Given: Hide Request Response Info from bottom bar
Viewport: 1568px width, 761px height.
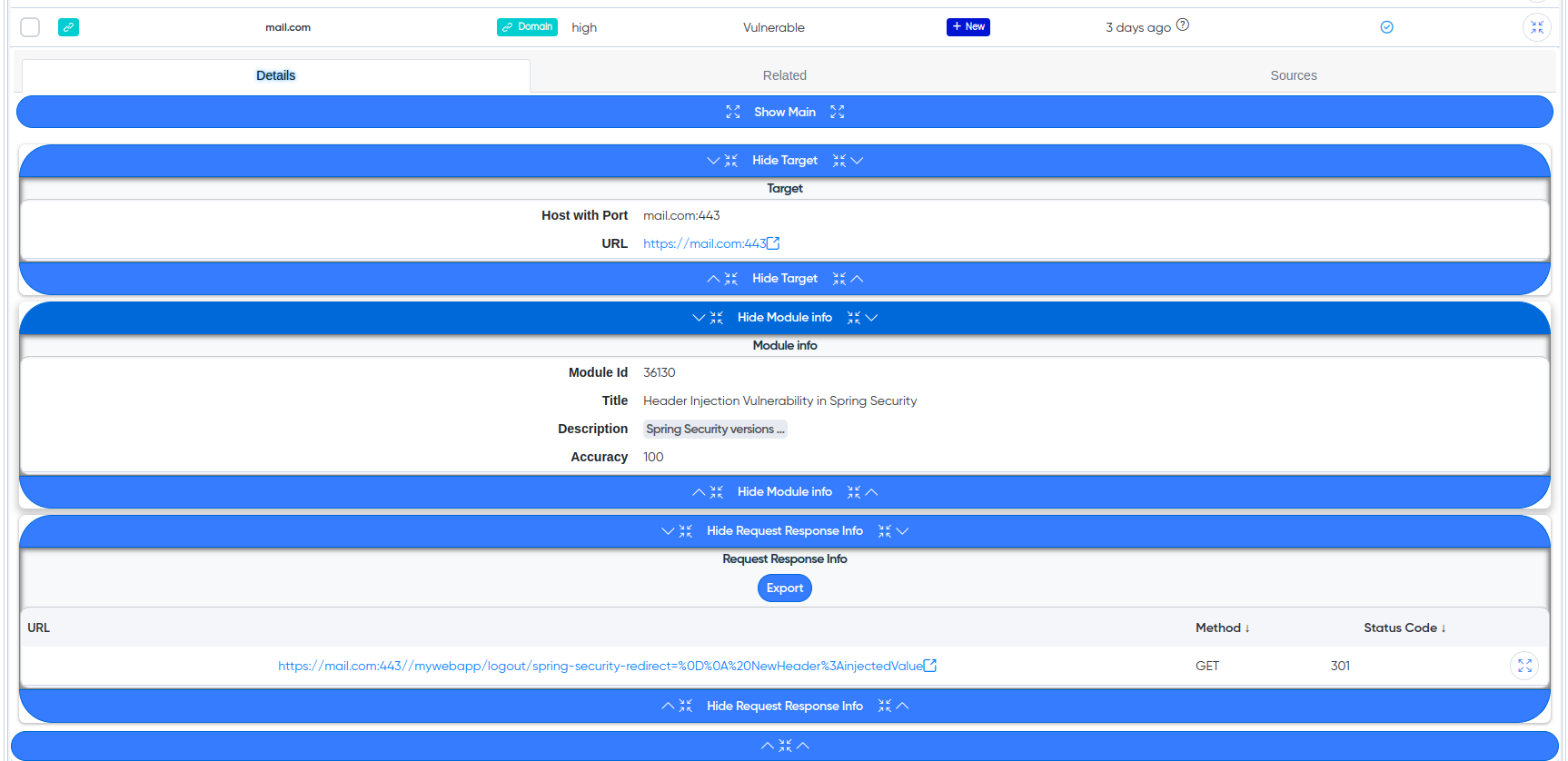Looking at the screenshot, I should pos(784,706).
